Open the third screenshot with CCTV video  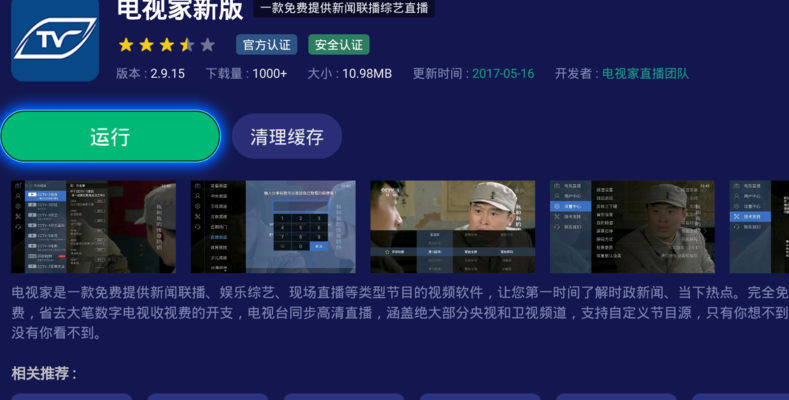tap(453, 227)
